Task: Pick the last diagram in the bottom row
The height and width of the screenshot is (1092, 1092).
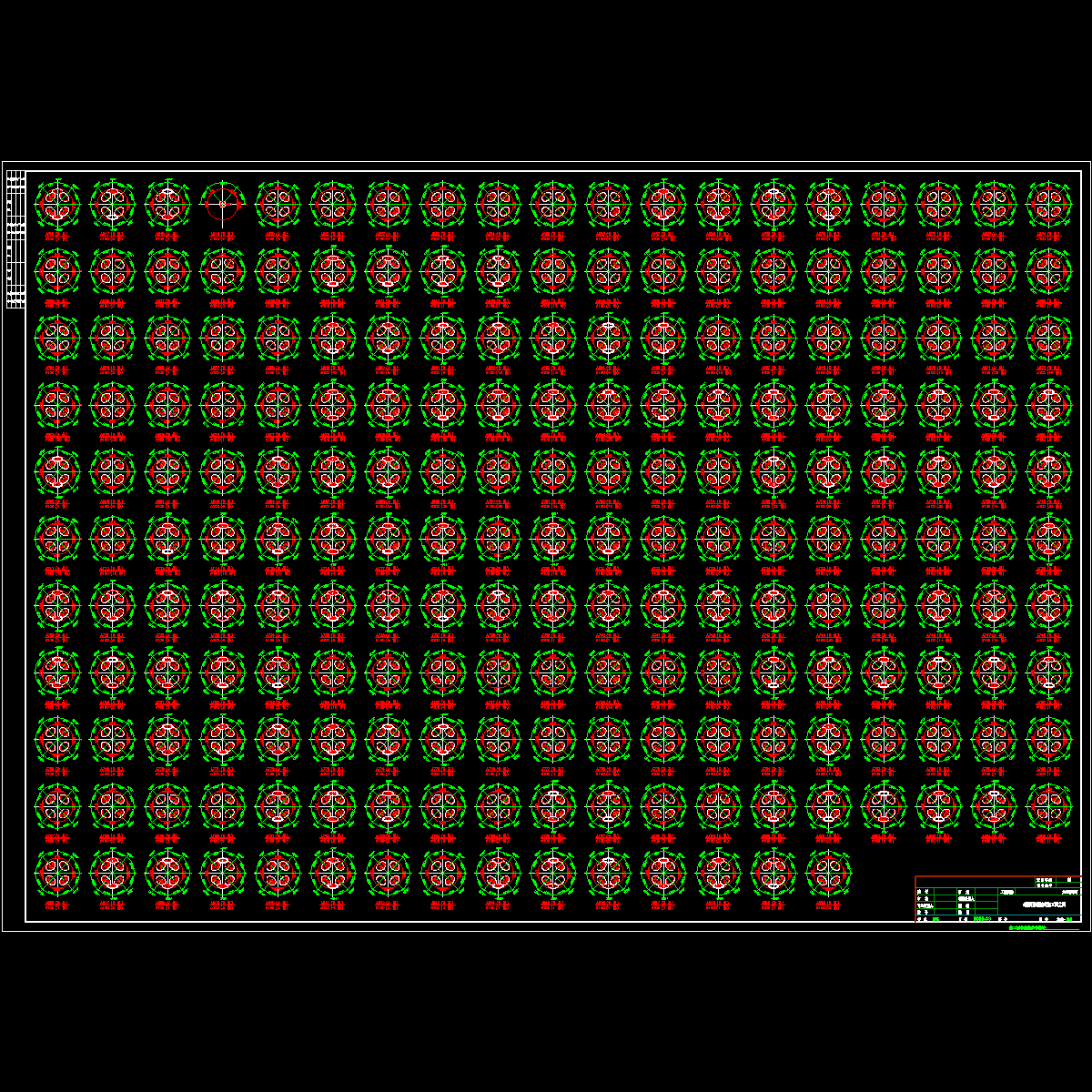Action: pyautogui.click(x=828, y=873)
